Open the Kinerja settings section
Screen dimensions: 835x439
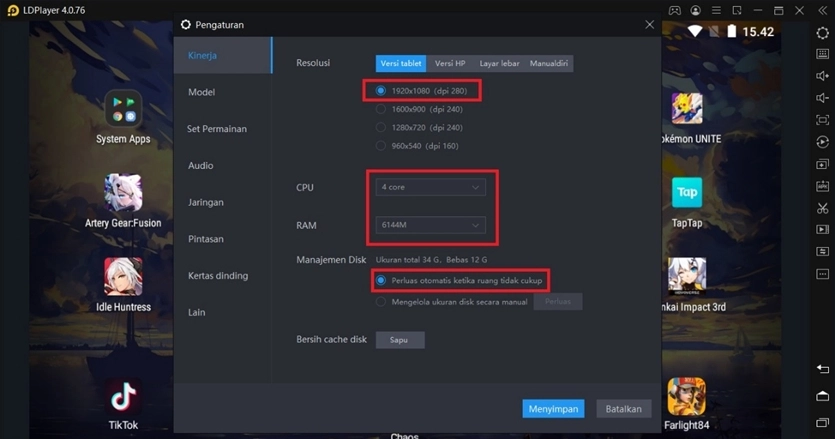[x=223, y=55]
